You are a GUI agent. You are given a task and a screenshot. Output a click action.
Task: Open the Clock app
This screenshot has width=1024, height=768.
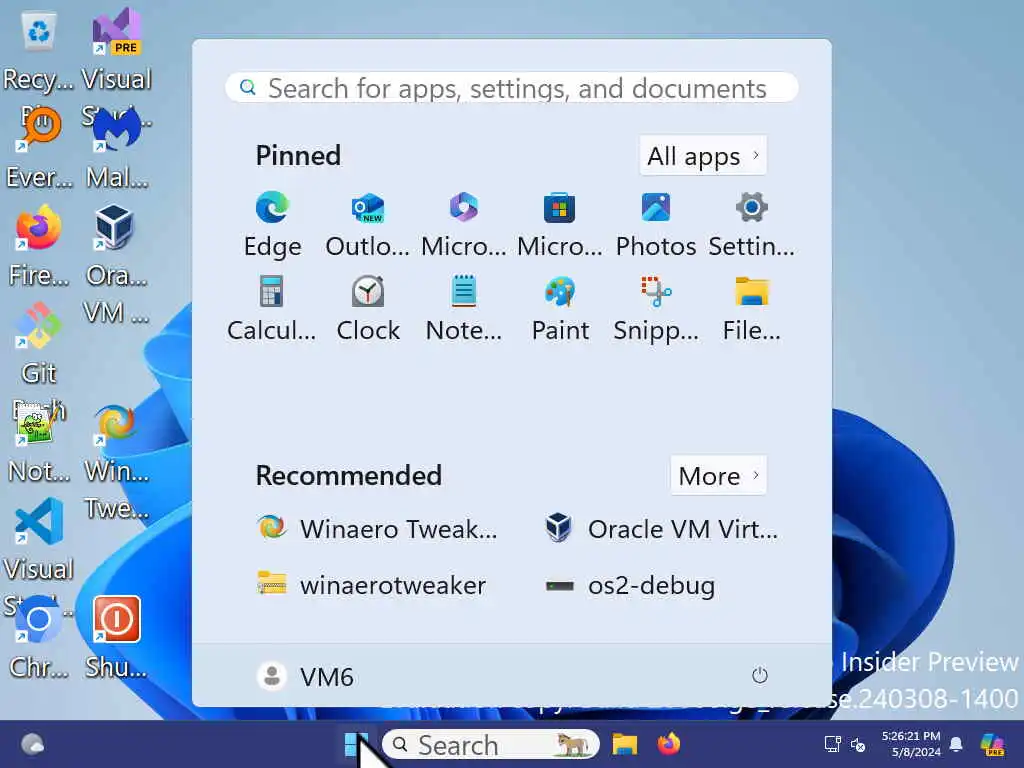[368, 308]
